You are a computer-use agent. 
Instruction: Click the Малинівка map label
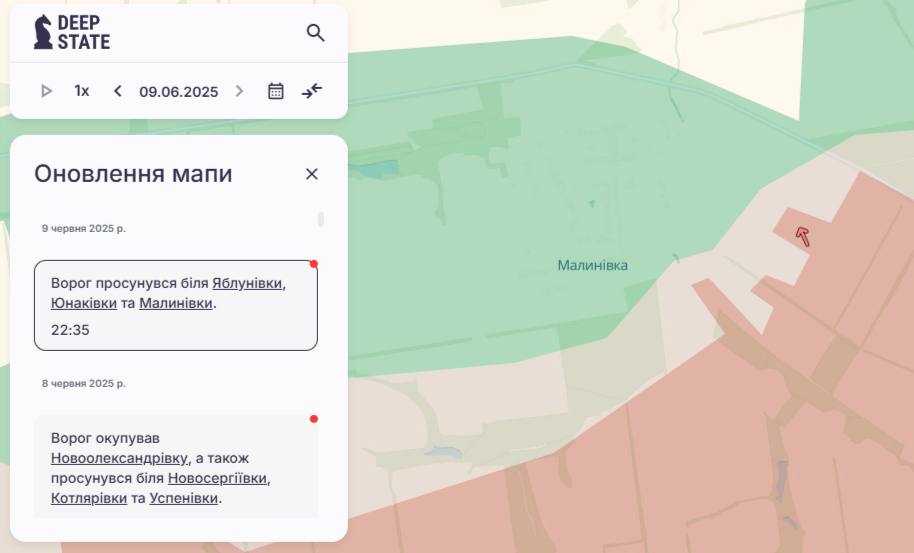coord(593,266)
